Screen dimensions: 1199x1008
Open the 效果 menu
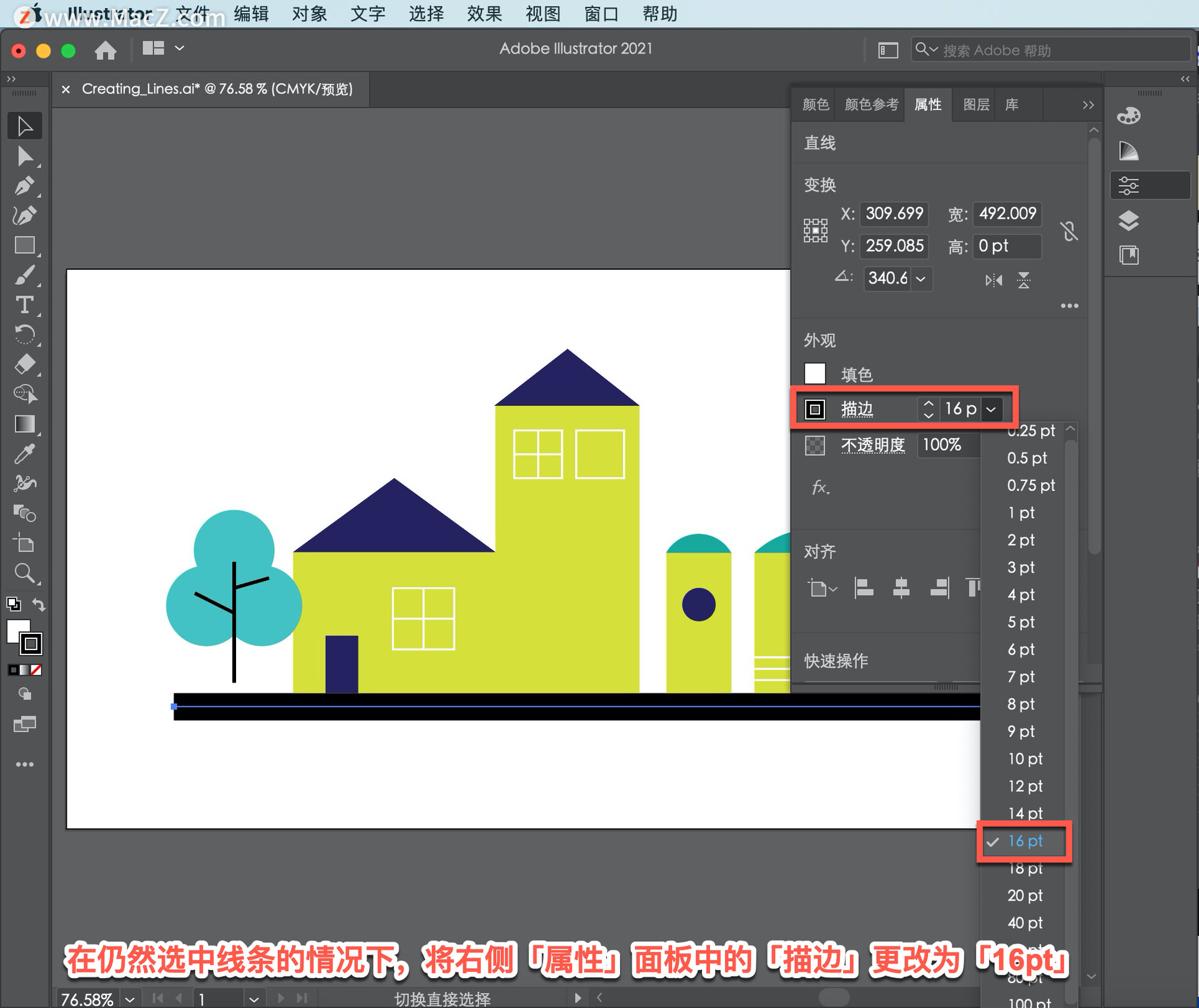485,14
